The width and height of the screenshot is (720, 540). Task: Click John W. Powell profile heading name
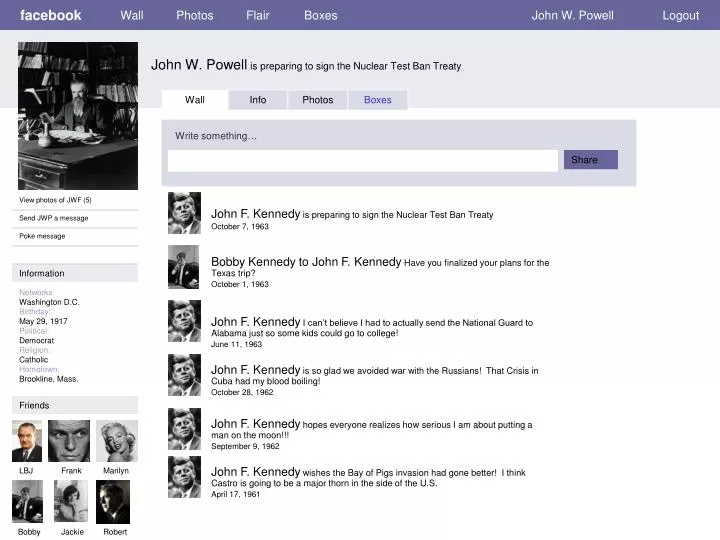[199, 65]
